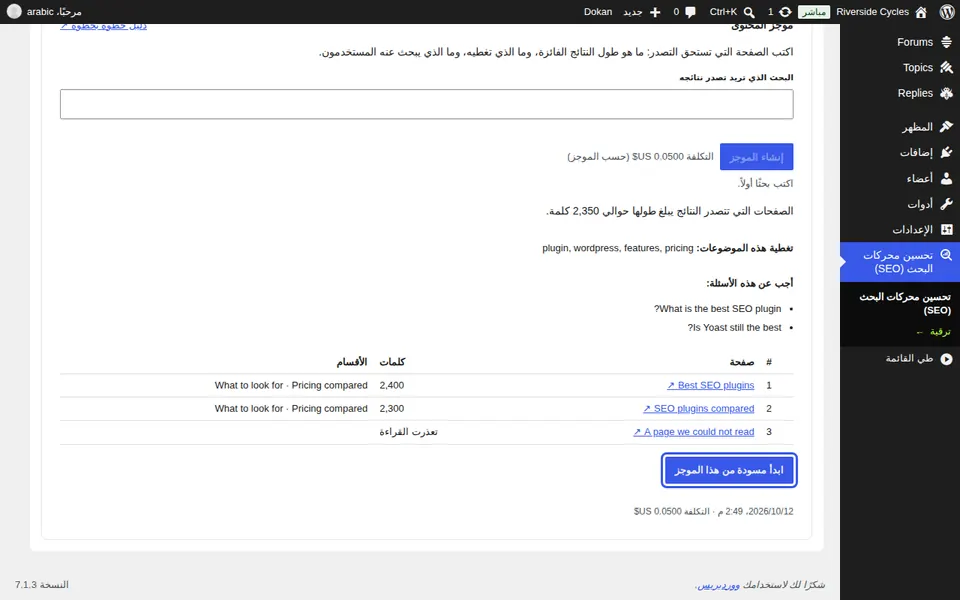960x600 pixels.
Task: Open the Riverside Cycles home icon
Action: click(921, 12)
